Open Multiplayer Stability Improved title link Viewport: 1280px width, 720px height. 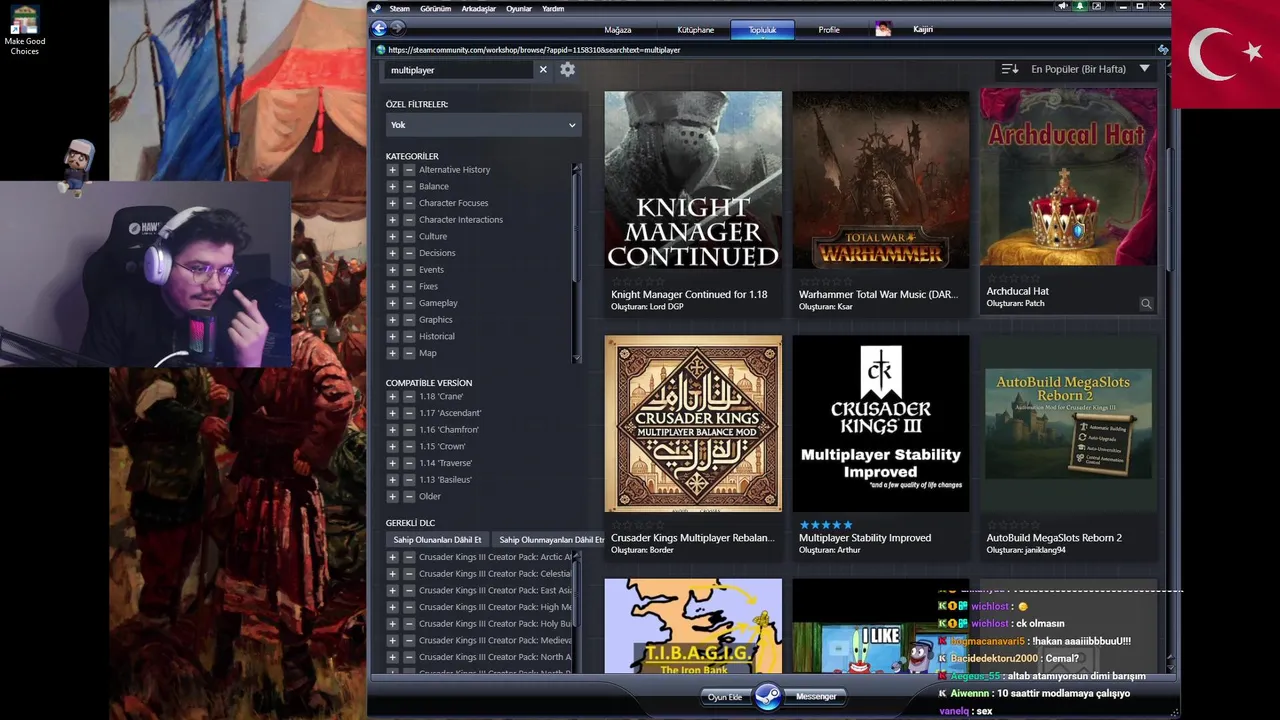[865, 538]
